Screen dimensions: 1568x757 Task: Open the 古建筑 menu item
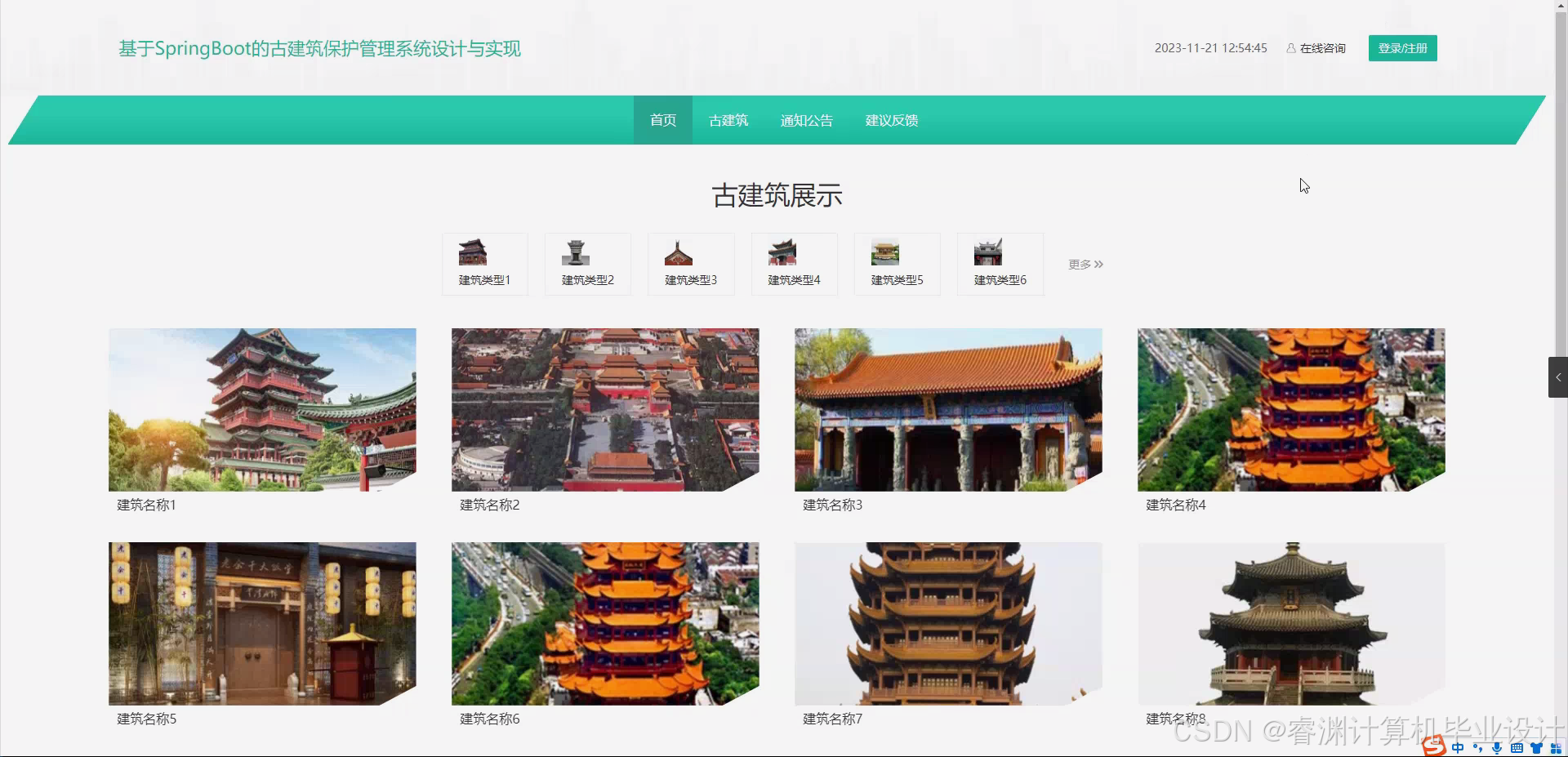[728, 120]
